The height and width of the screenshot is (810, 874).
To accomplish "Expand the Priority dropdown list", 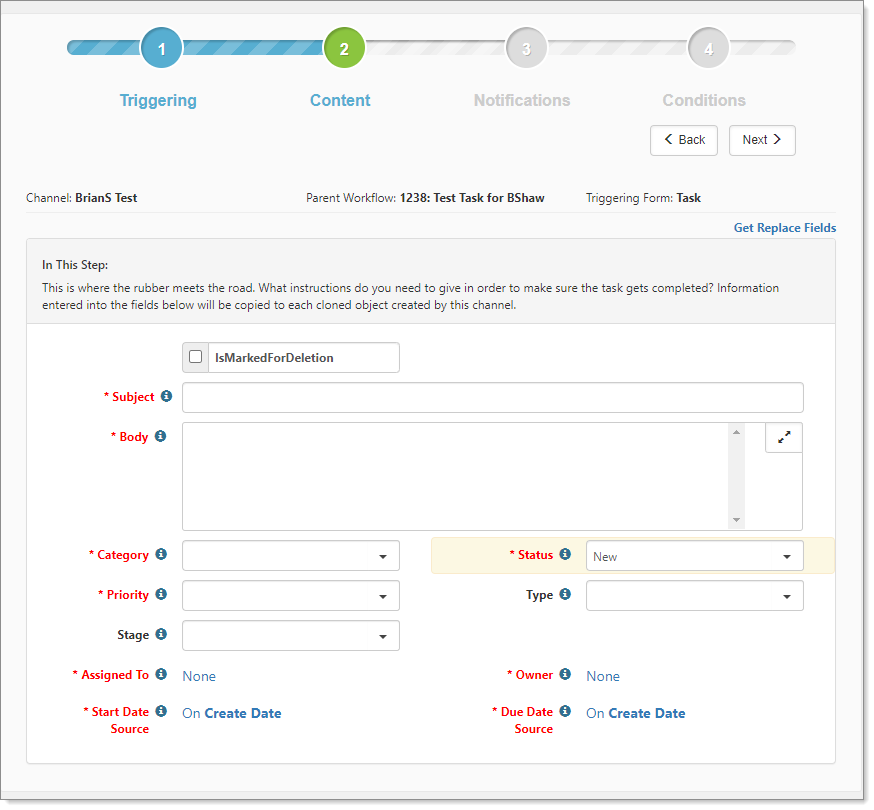I will click(x=290, y=596).
